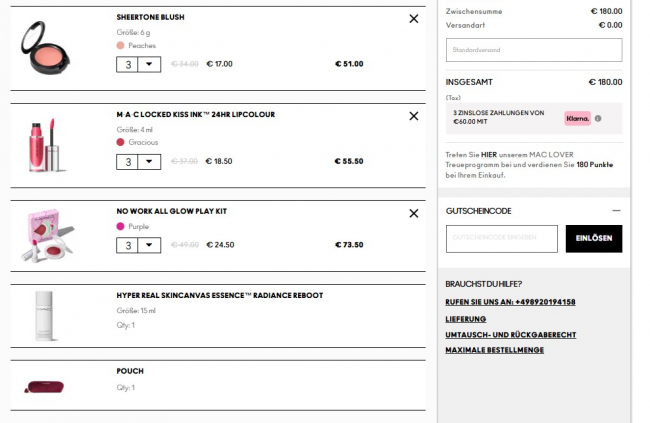The height and width of the screenshot is (423, 650).
Task: Click the Gutscheincode input field
Action: (x=502, y=238)
